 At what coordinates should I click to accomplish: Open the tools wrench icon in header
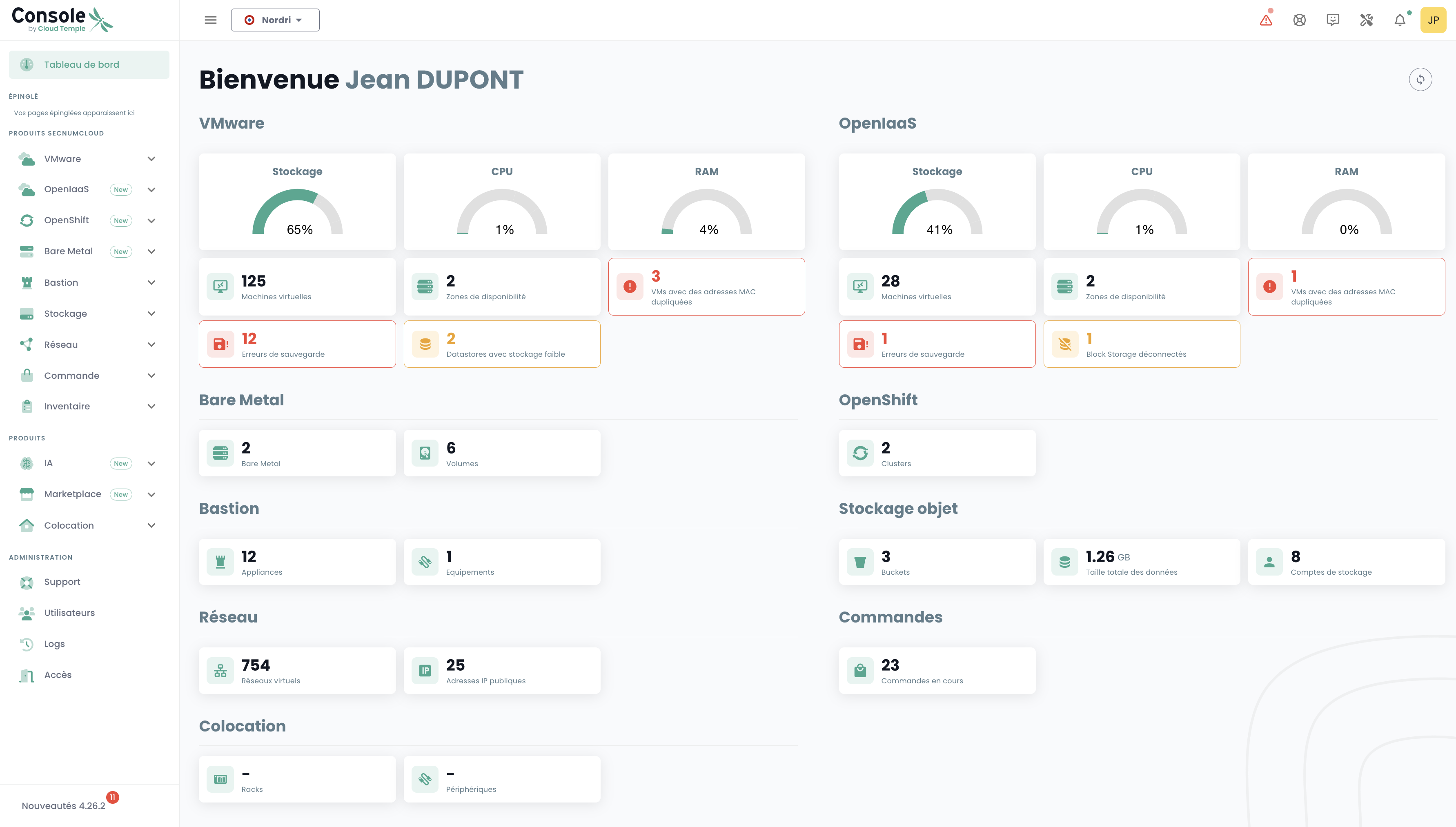[1366, 20]
